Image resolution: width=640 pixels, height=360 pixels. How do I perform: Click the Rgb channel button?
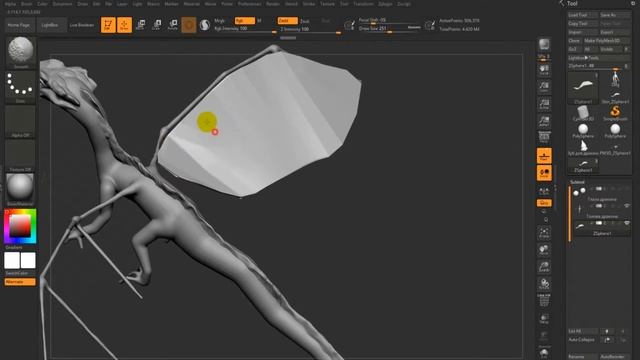click(x=244, y=20)
